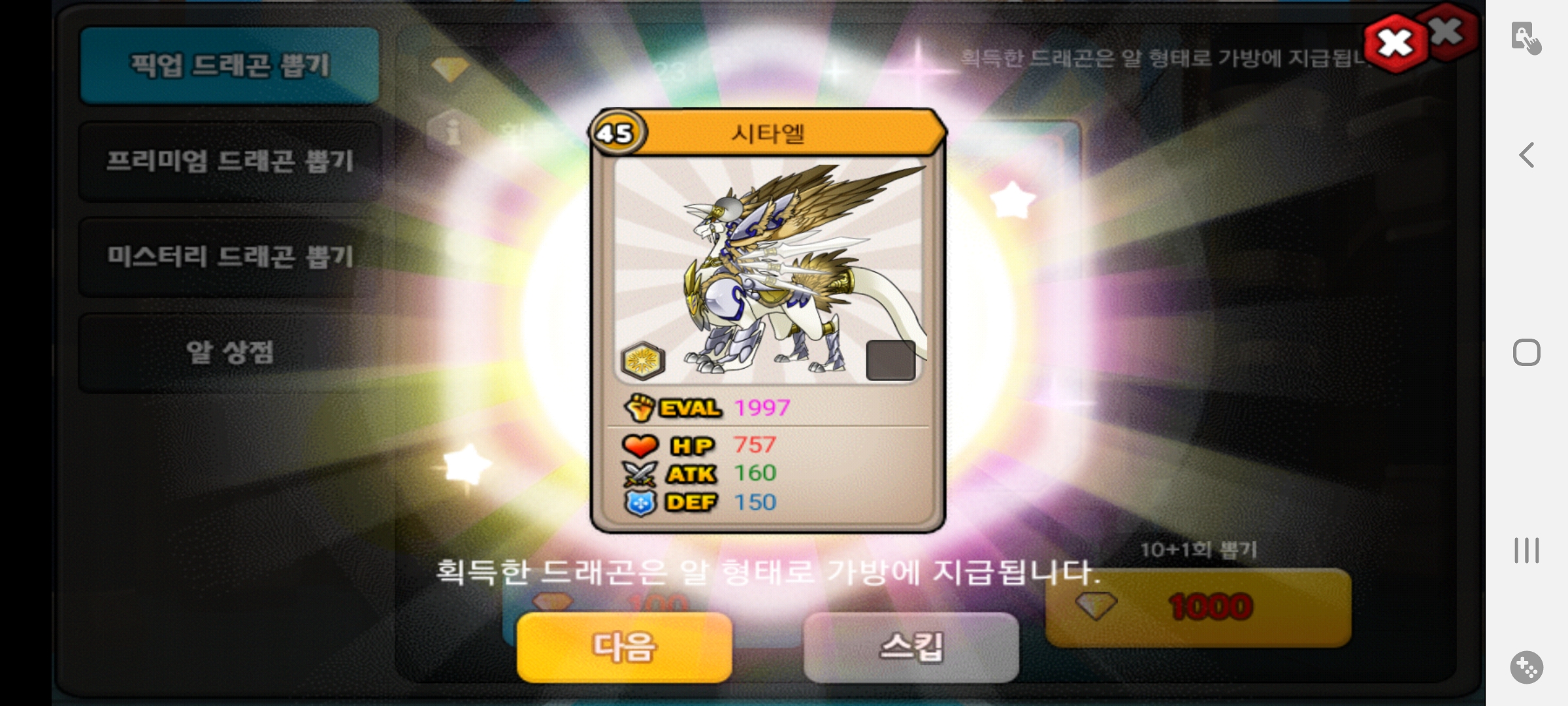Open the 픽업 드래곤 뽑기 tab

(229, 65)
